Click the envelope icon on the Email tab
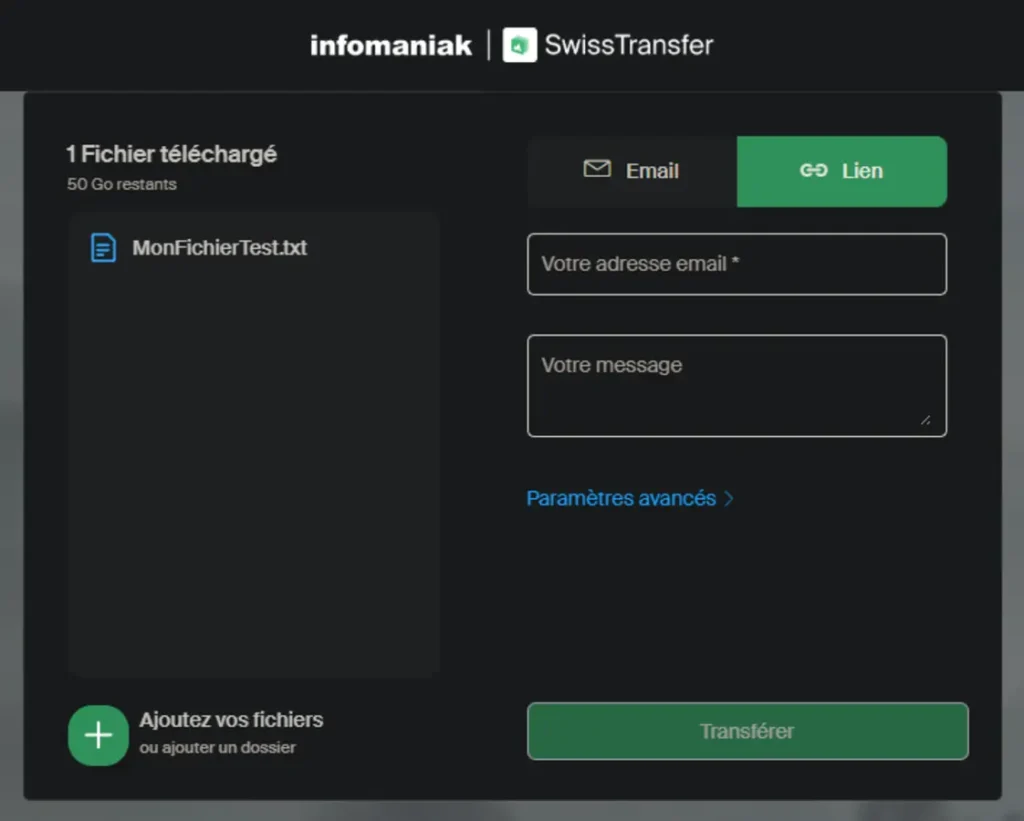This screenshot has height=821, width=1024. (597, 169)
